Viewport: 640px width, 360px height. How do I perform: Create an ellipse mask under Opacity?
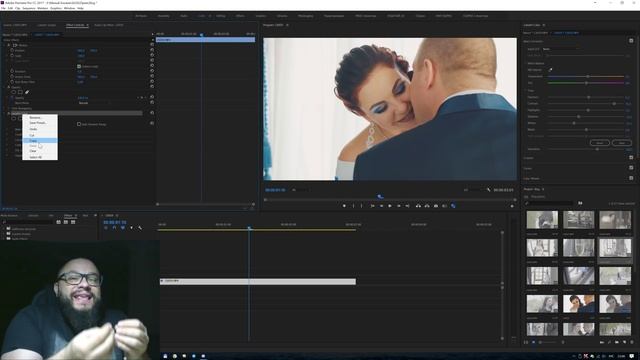tap(13, 92)
